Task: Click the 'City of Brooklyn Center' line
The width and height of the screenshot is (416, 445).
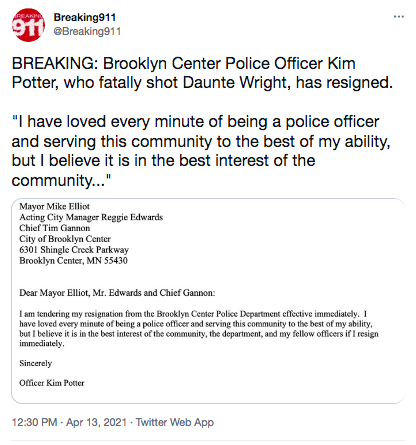Action: coord(65,239)
